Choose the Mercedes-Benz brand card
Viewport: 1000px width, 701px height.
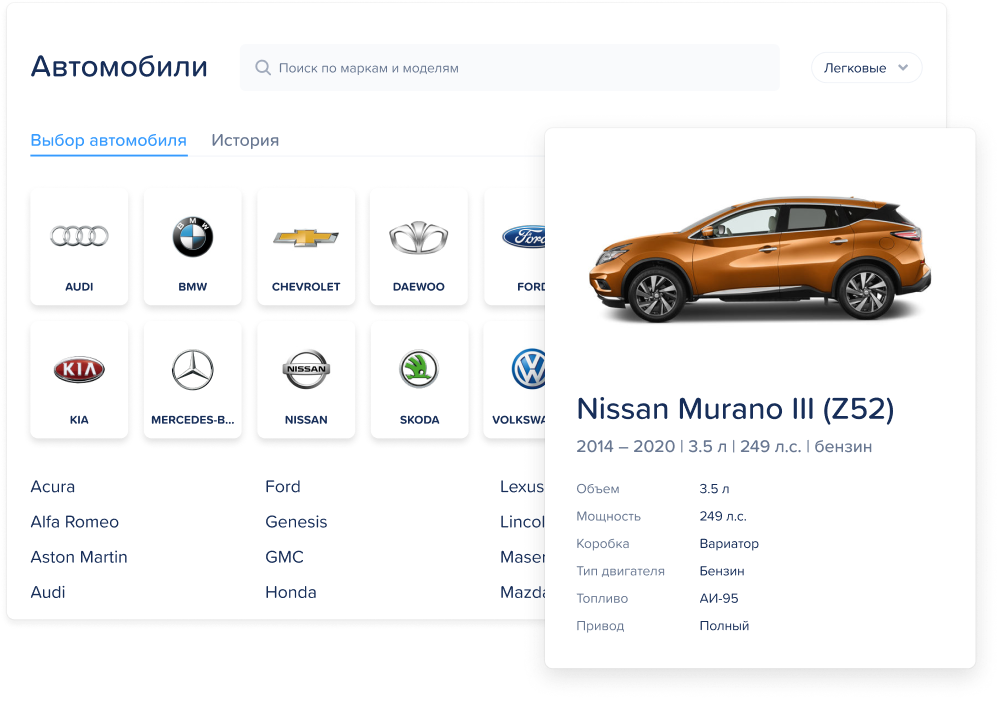(x=193, y=380)
